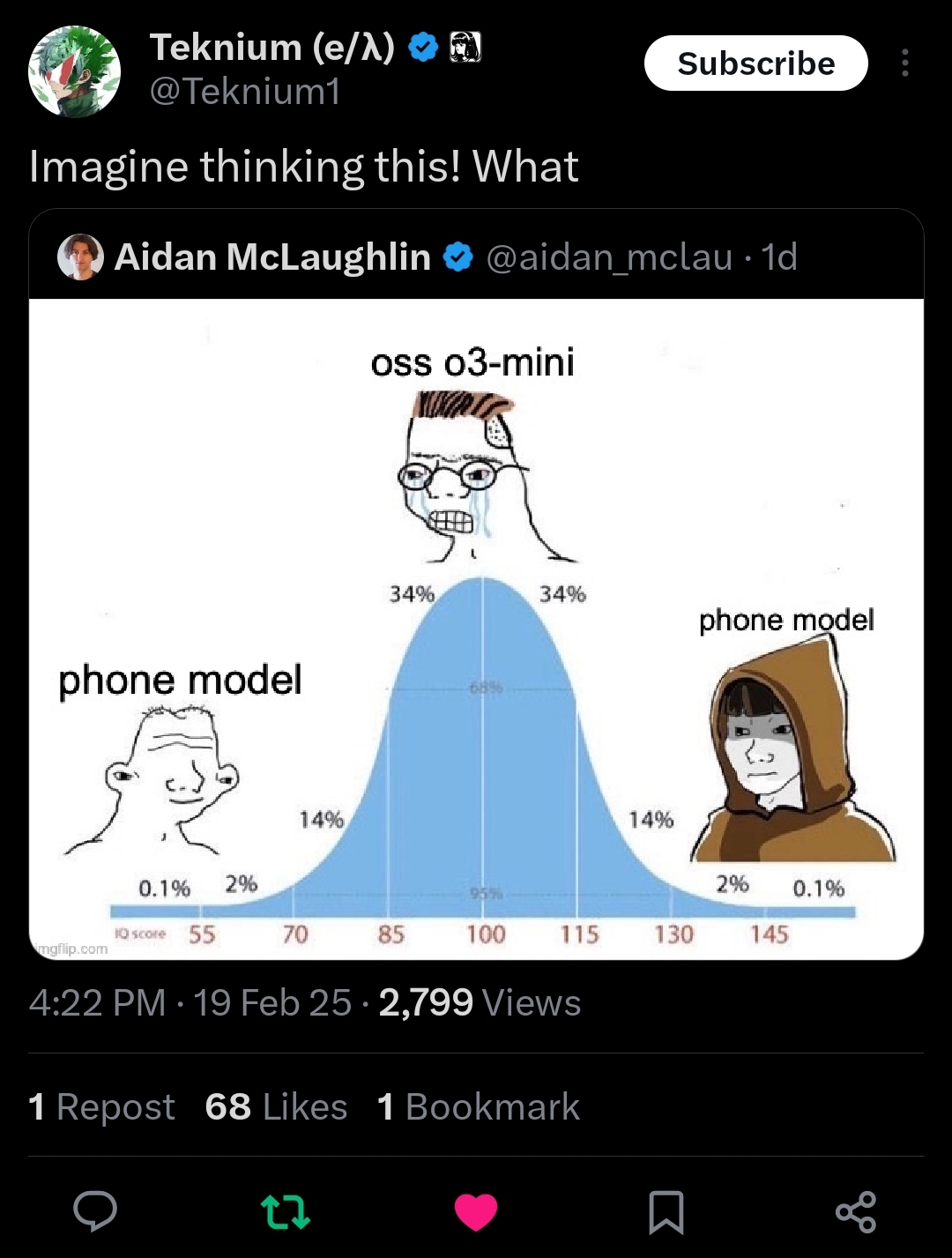The width and height of the screenshot is (952, 1258).
Task: Tap Teknium's blue verified badge
Action: coord(424,48)
